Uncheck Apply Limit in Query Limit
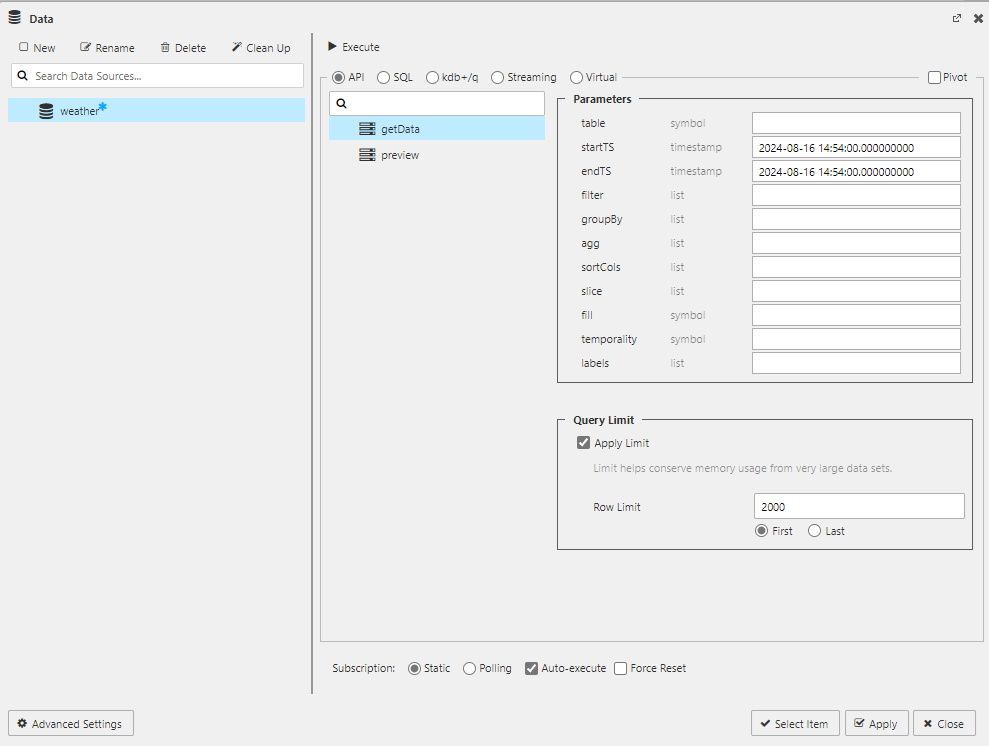This screenshot has height=746, width=989. tap(584, 442)
